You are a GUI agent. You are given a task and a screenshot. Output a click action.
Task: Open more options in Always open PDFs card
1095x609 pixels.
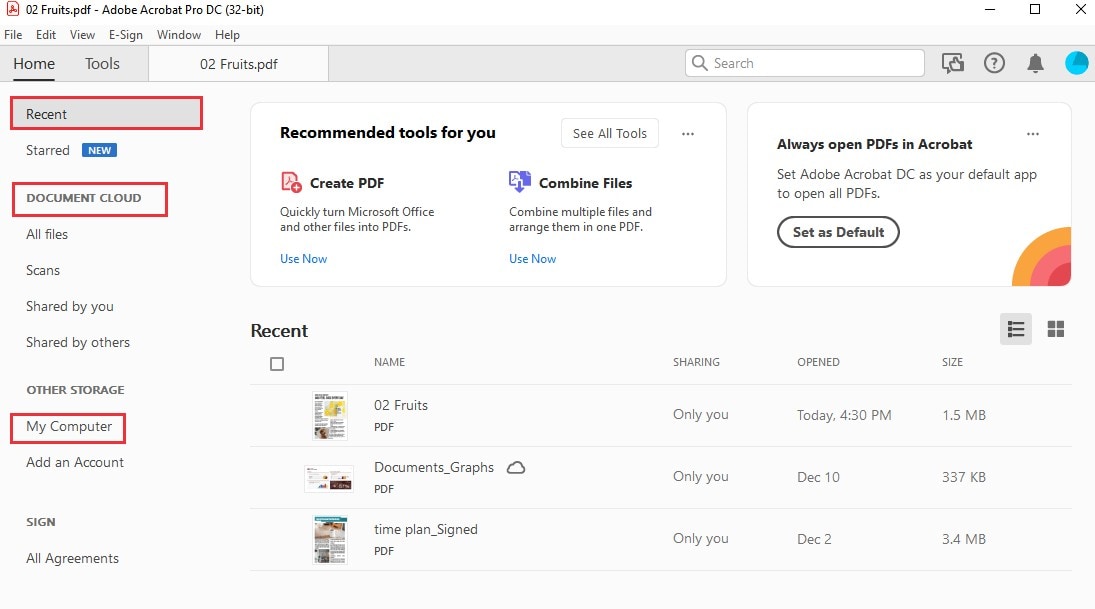click(1033, 133)
